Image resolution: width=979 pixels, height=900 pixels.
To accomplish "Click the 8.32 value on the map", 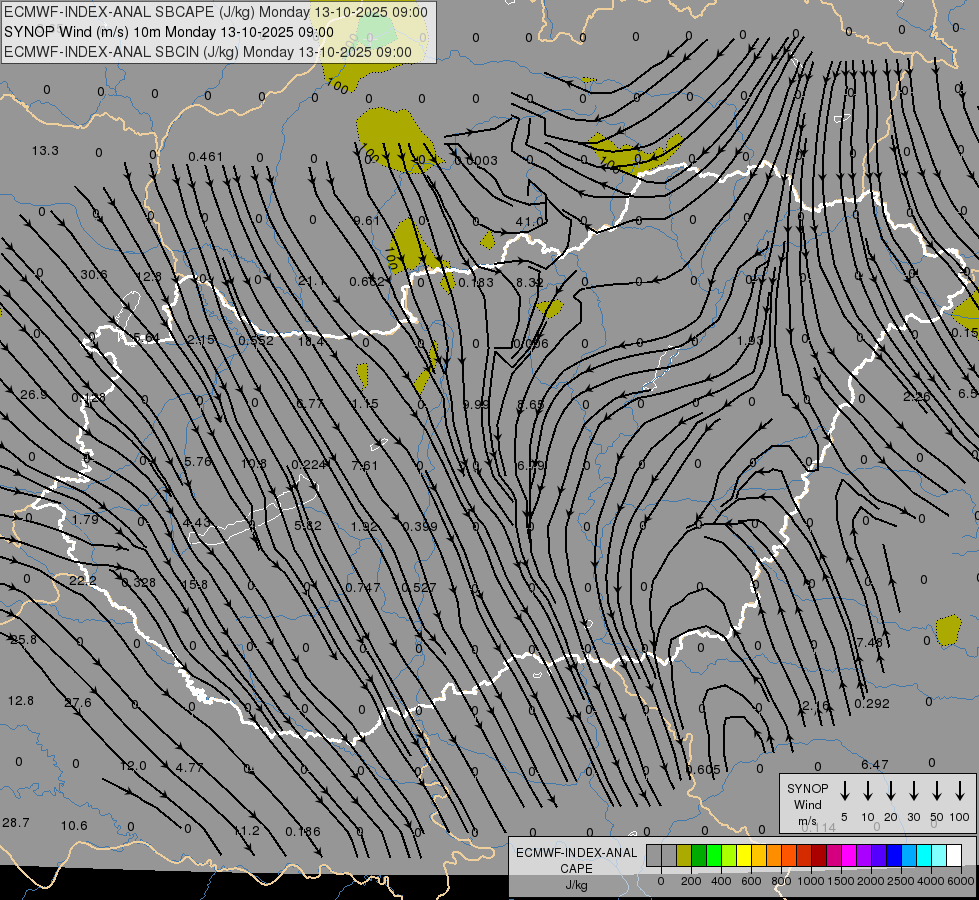I will [x=529, y=282].
